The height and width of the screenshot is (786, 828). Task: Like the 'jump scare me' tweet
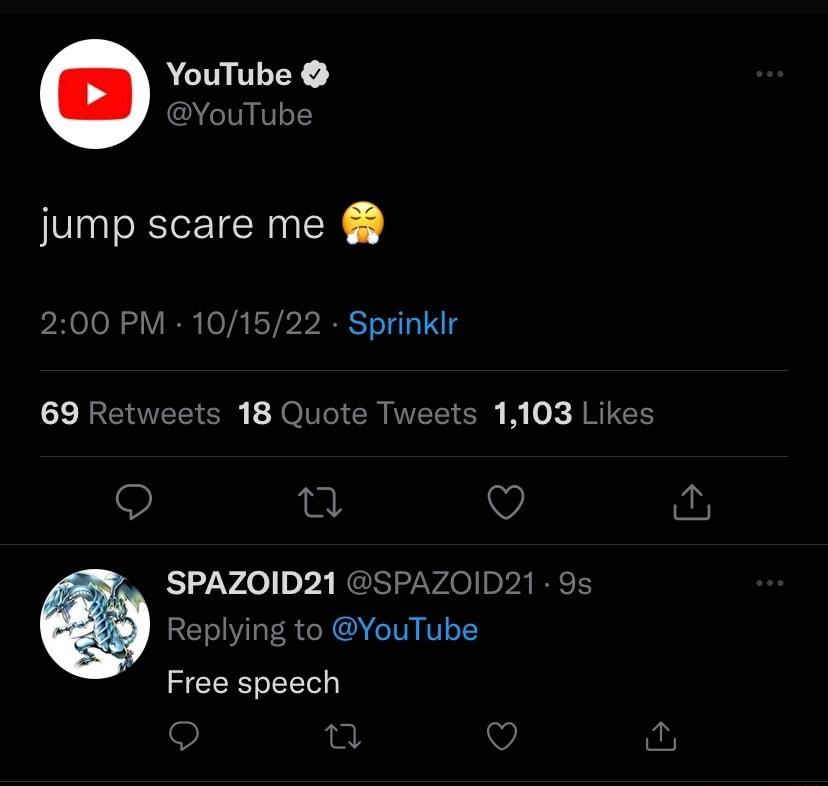pyautogui.click(x=505, y=503)
